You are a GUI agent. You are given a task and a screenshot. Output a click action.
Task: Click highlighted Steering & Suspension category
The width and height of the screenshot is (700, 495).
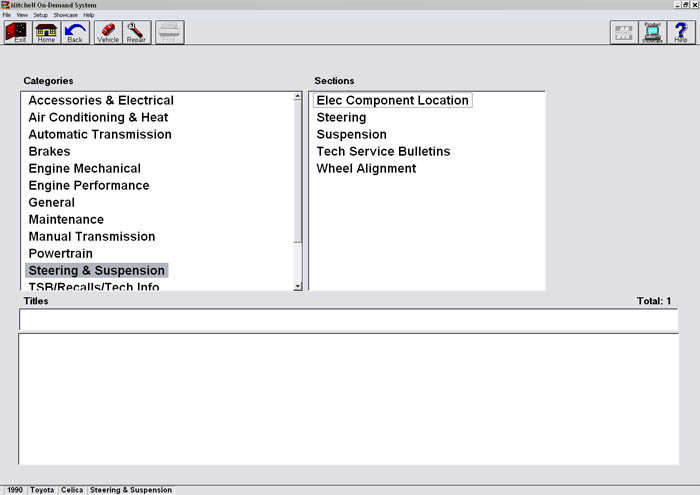tap(96, 270)
